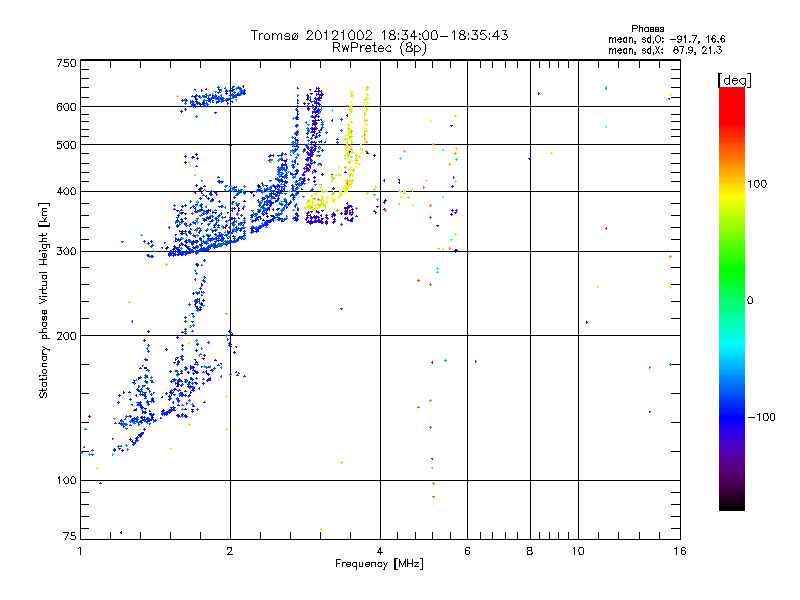Click the colorbar tick label "-100"
The width and height of the screenshot is (800, 600).
[x=761, y=417]
